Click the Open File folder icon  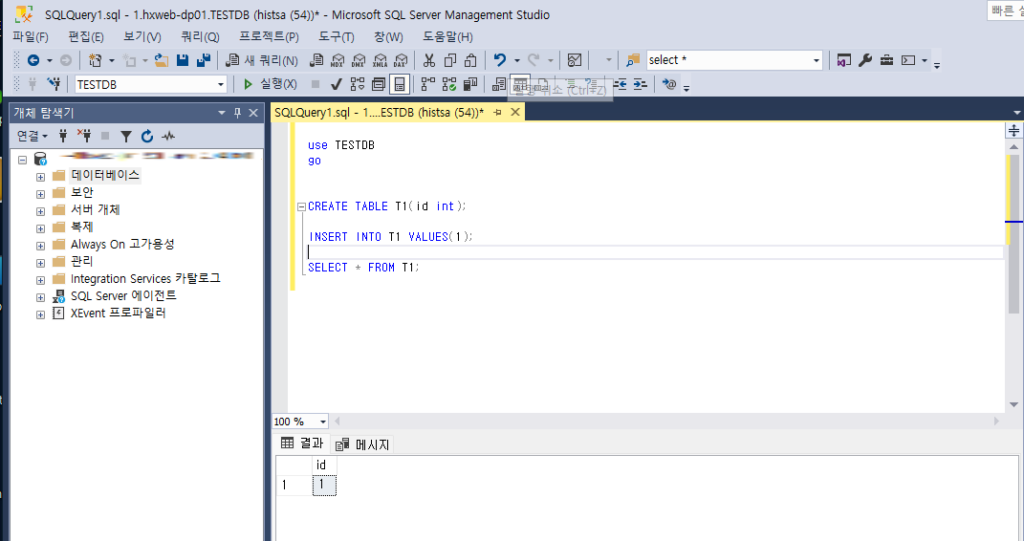pos(161,60)
